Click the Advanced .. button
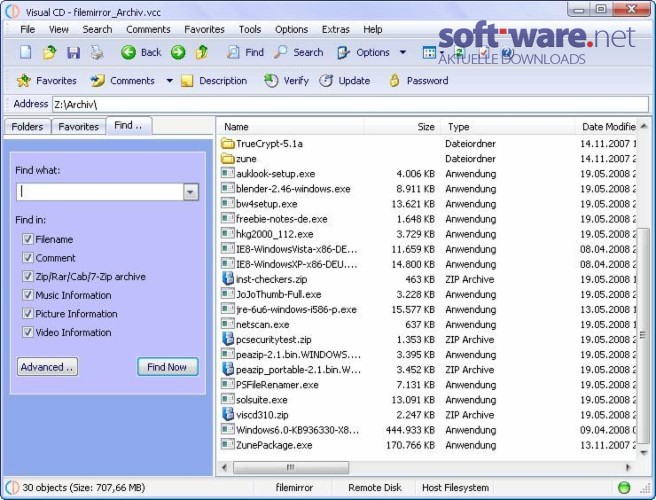656x500 pixels. tap(47, 367)
